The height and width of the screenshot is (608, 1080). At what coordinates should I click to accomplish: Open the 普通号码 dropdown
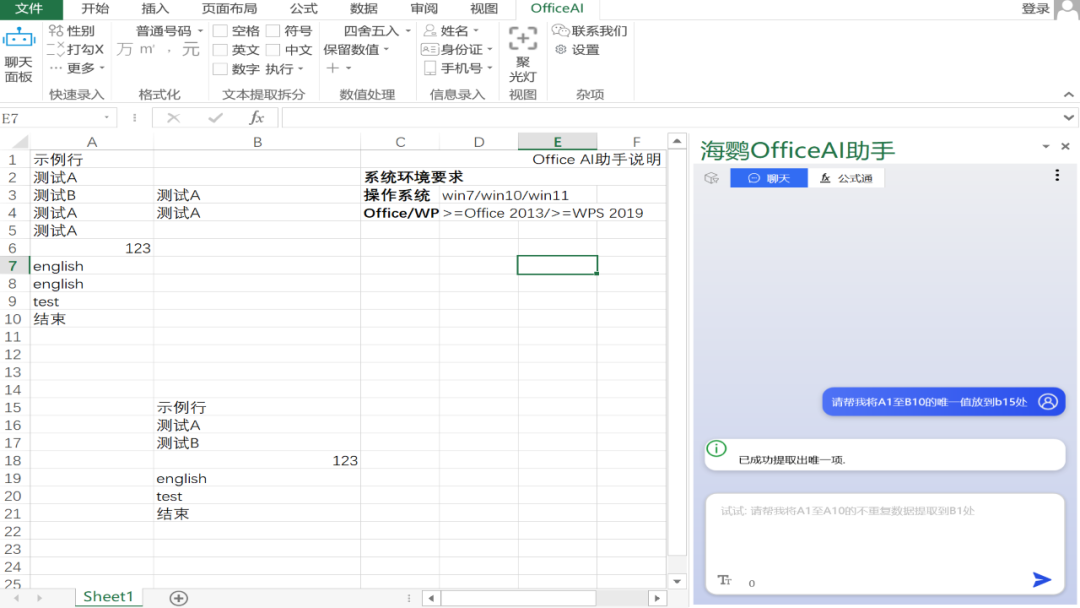[168, 31]
